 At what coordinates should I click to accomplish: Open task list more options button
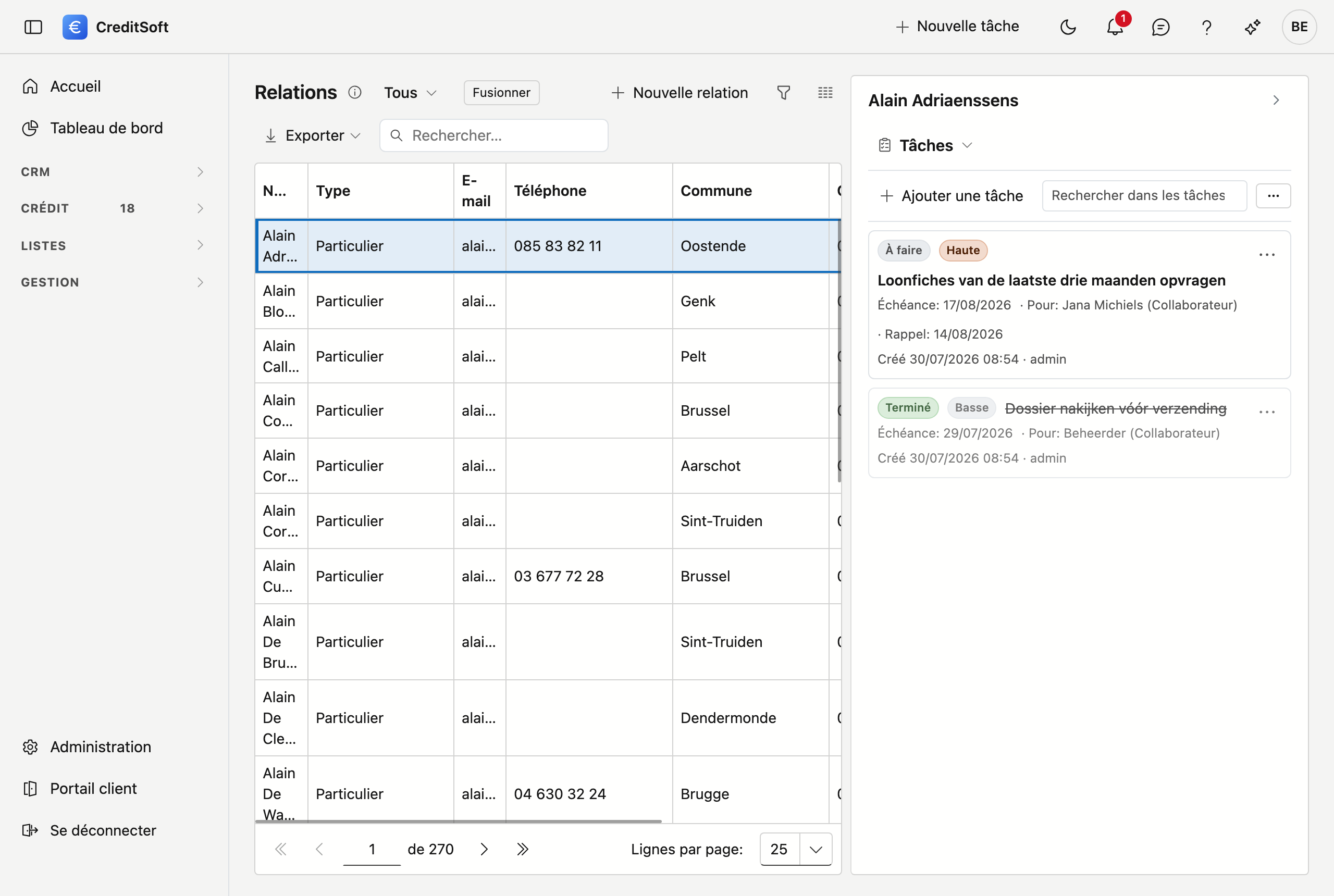tap(1273, 196)
